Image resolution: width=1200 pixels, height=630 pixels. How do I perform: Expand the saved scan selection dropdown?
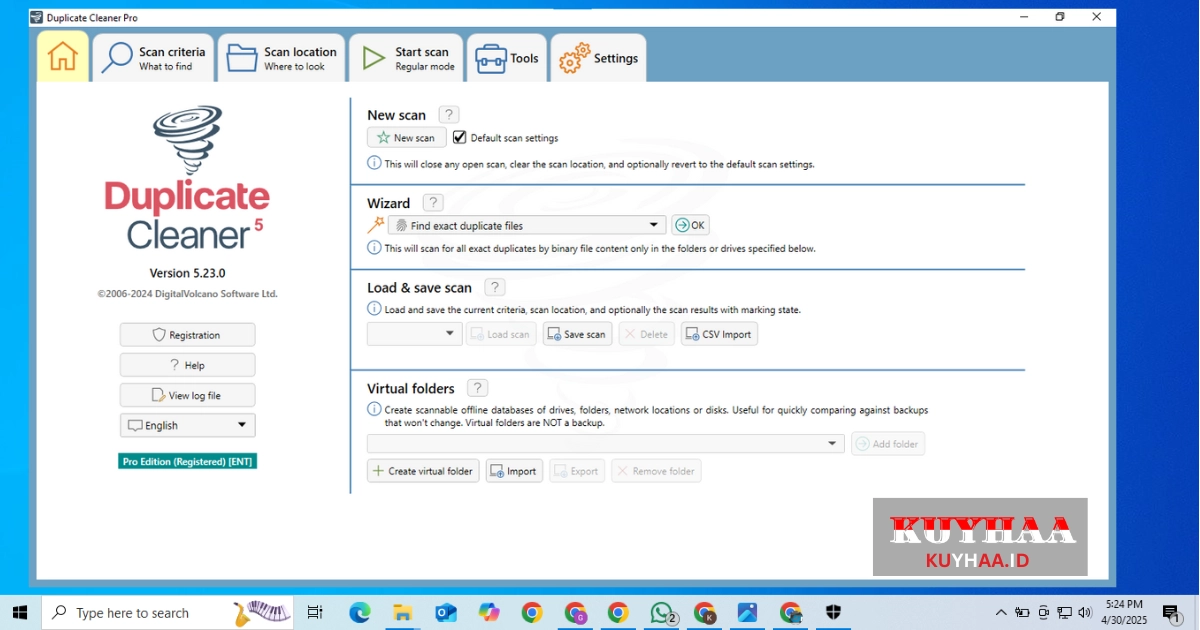click(450, 334)
